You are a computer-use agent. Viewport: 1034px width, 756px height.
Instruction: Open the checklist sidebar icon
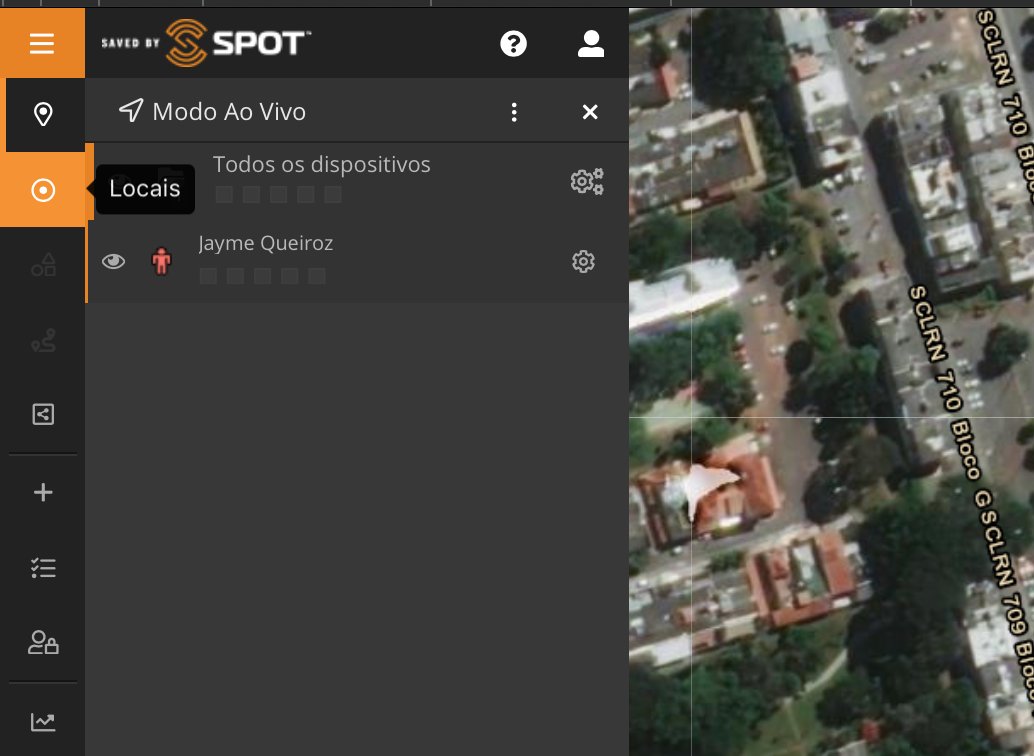[x=43, y=568]
